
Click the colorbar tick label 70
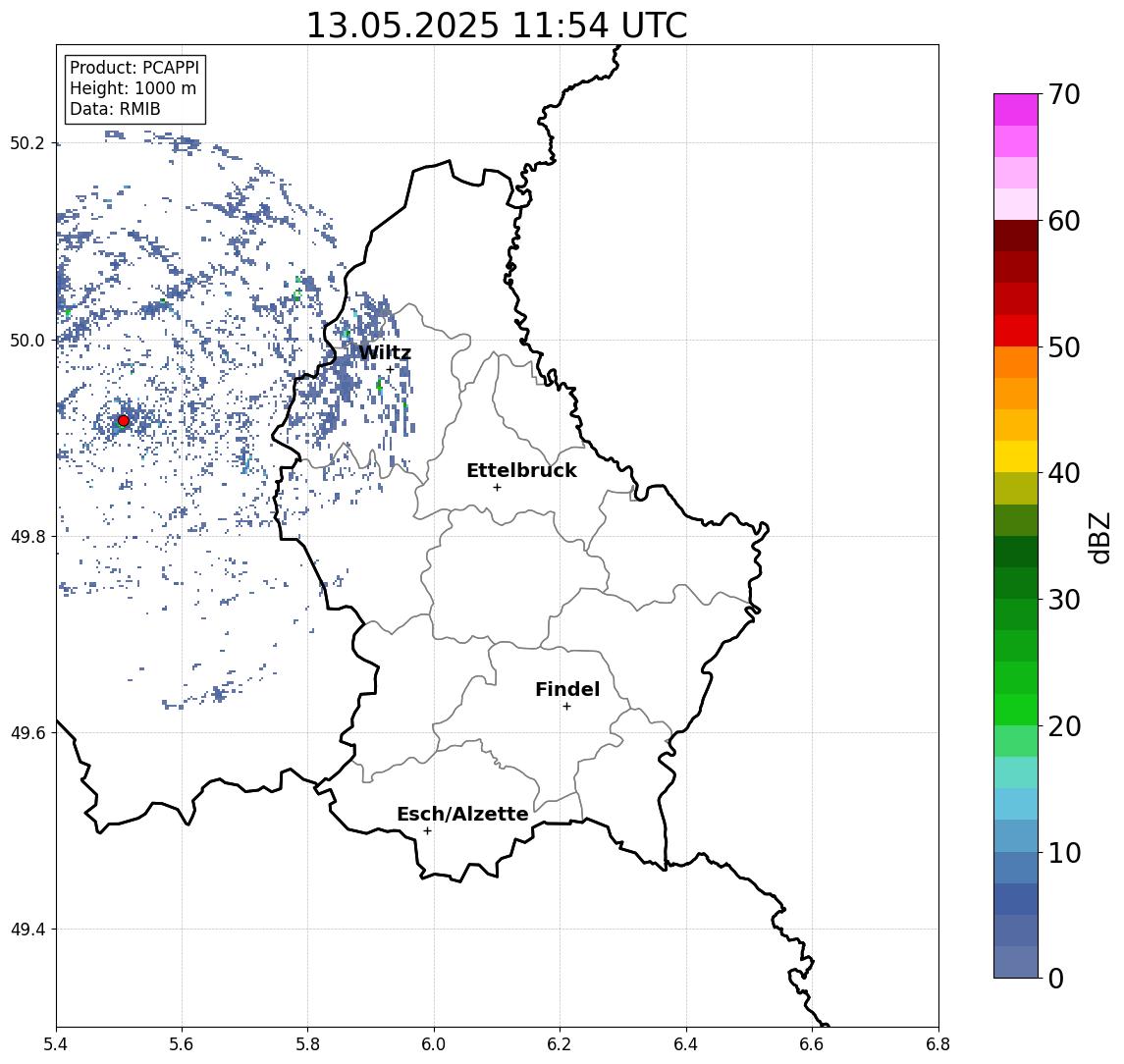[x=1064, y=94]
